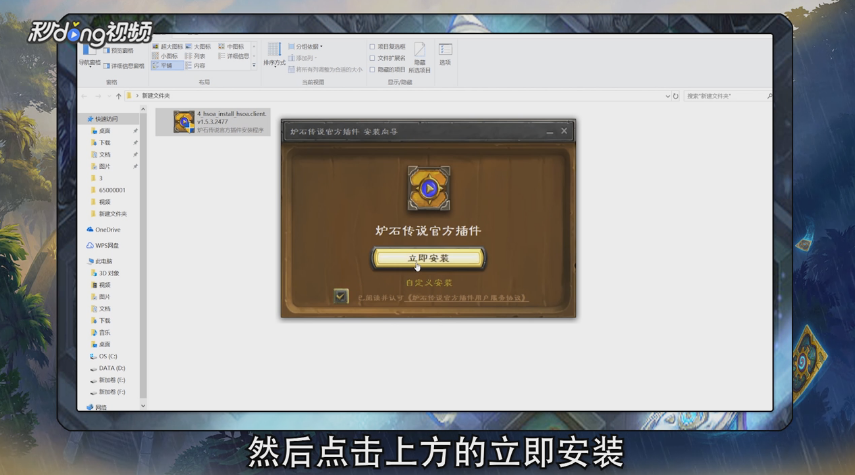Click the 立即安装 install button
Screen dimensions: 855x475
pyautogui.click(x=429, y=258)
